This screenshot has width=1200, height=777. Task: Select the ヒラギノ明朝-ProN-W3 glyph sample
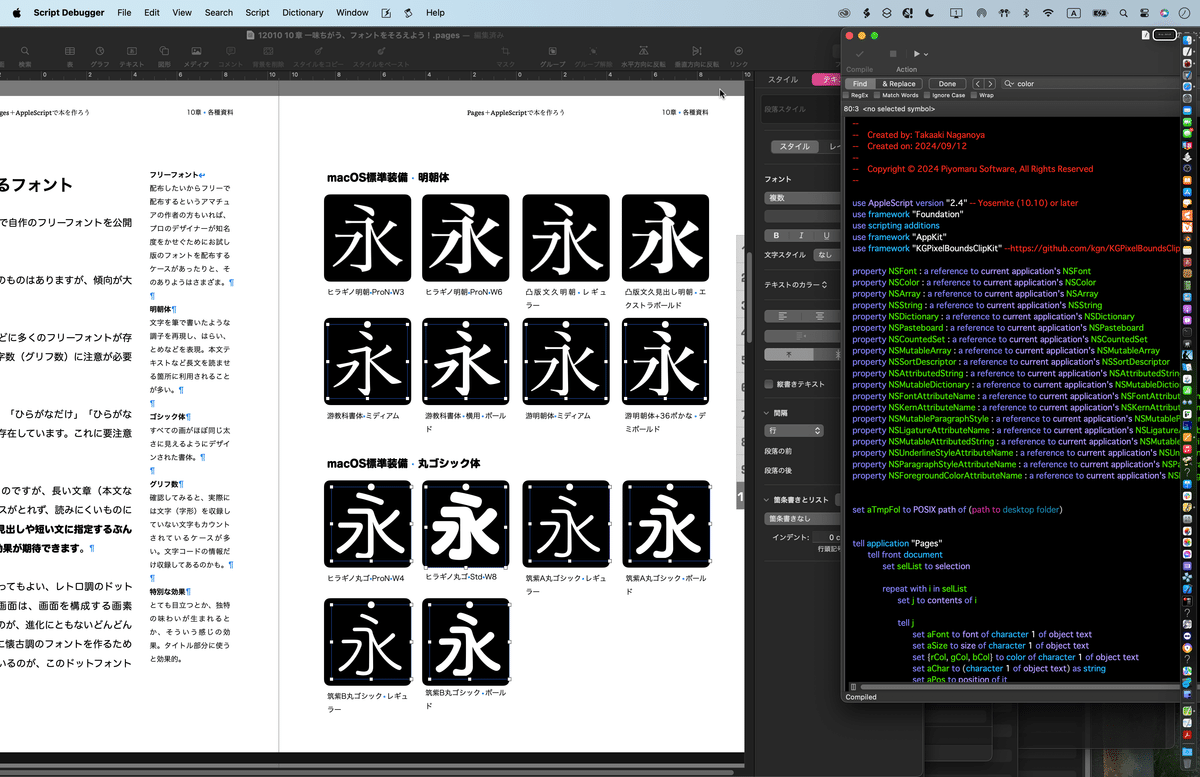(x=367, y=238)
